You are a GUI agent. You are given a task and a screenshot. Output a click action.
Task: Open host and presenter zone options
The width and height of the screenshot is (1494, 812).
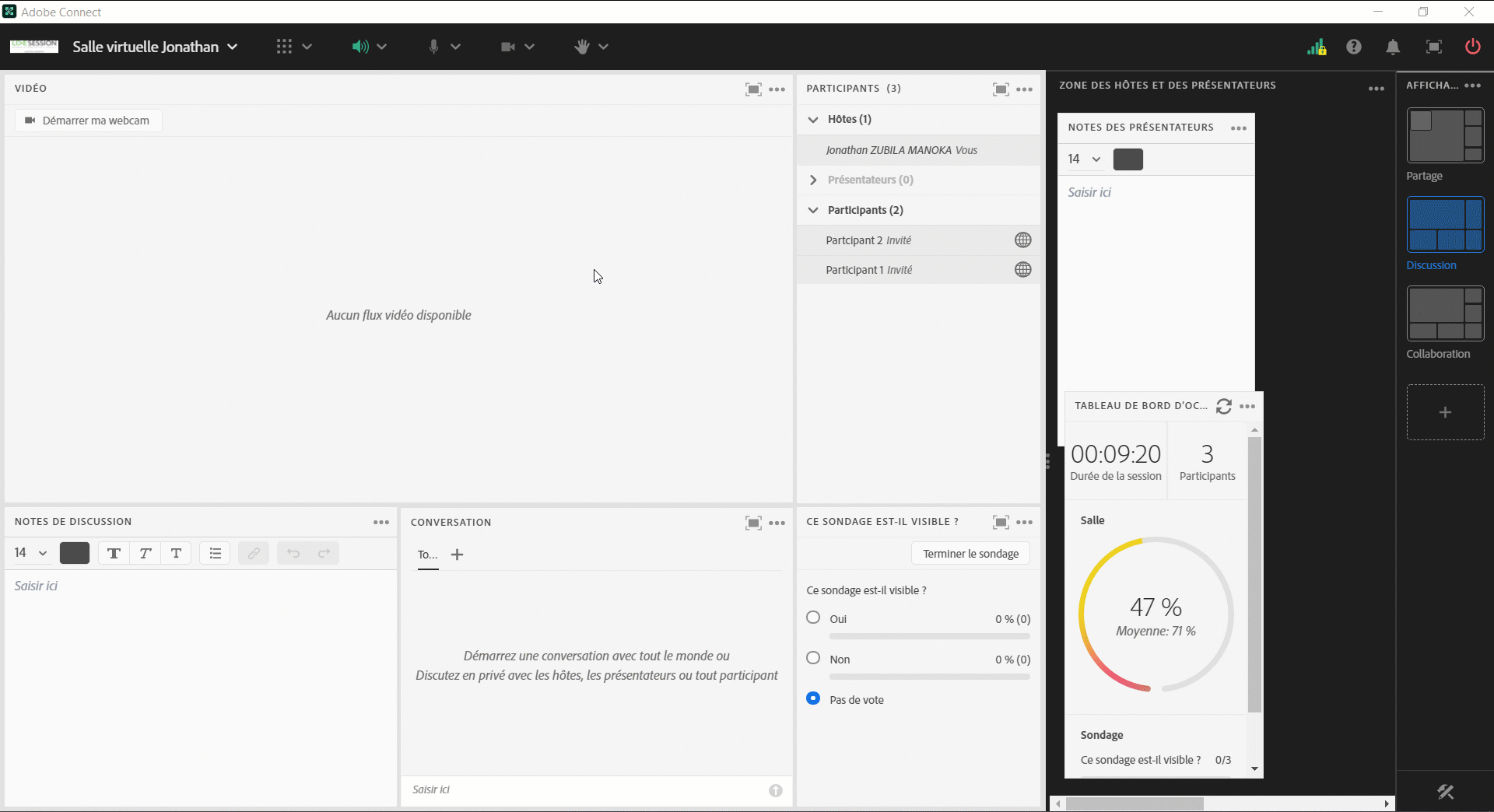click(x=1377, y=89)
